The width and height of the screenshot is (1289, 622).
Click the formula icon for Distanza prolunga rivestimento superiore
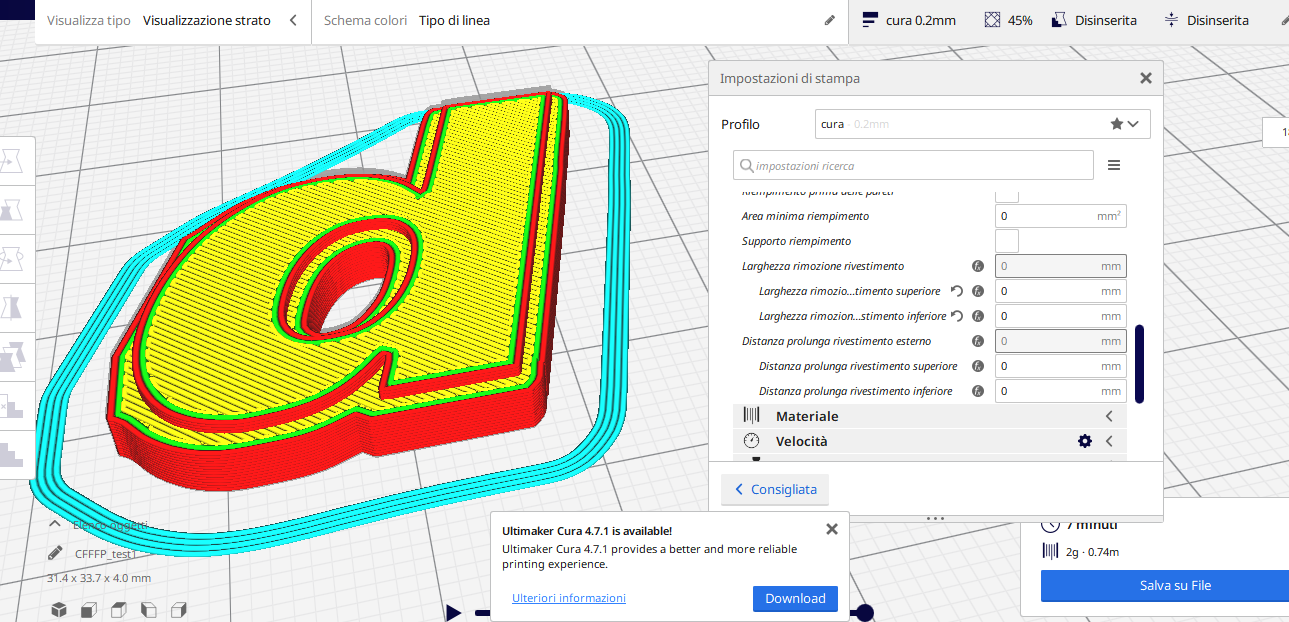pyautogui.click(x=978, y=366)
